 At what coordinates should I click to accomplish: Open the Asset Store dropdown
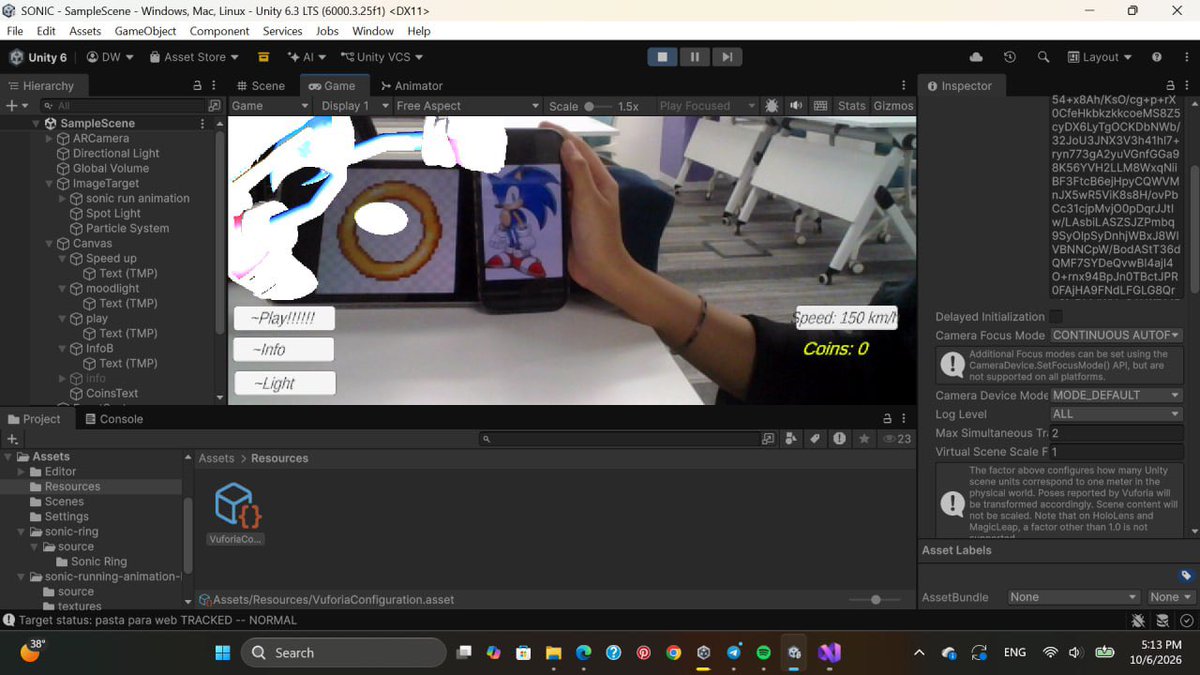tap(193, 58)
